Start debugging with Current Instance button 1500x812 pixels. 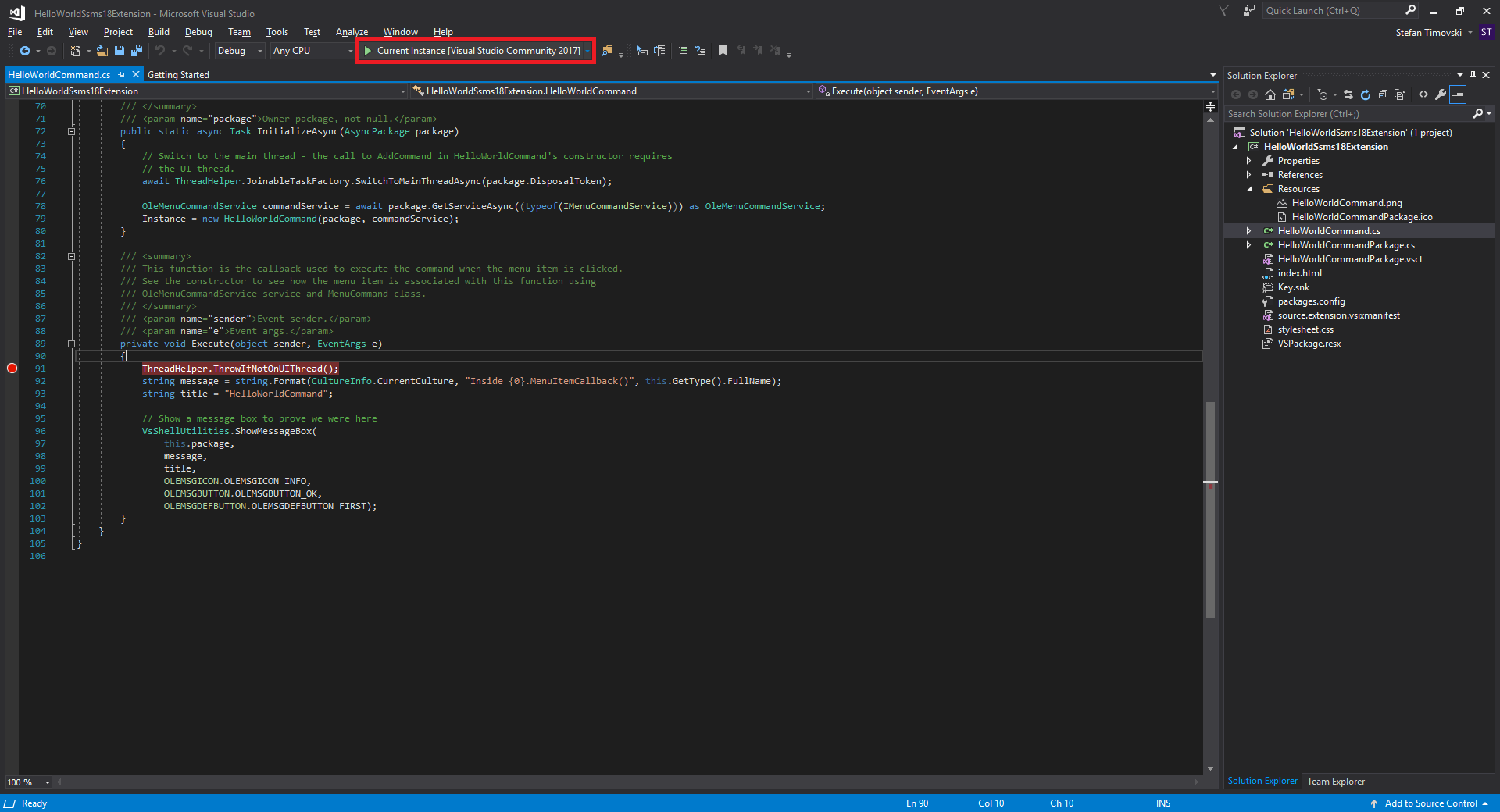472,51
